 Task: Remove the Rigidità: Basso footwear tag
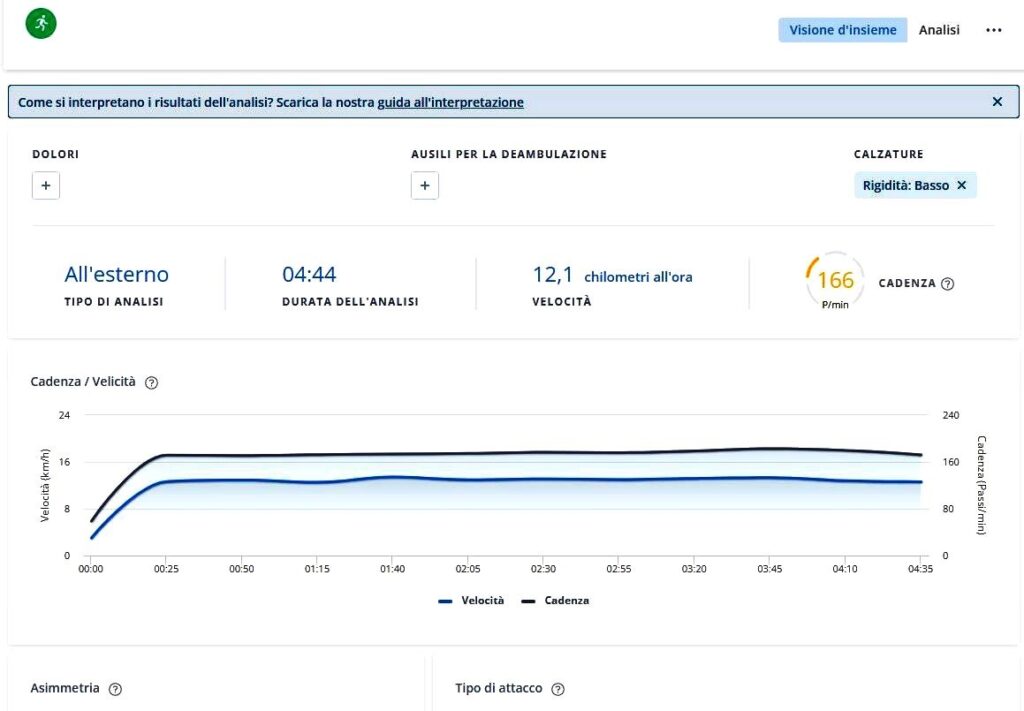pyautogui.click(x=962, y=185)
